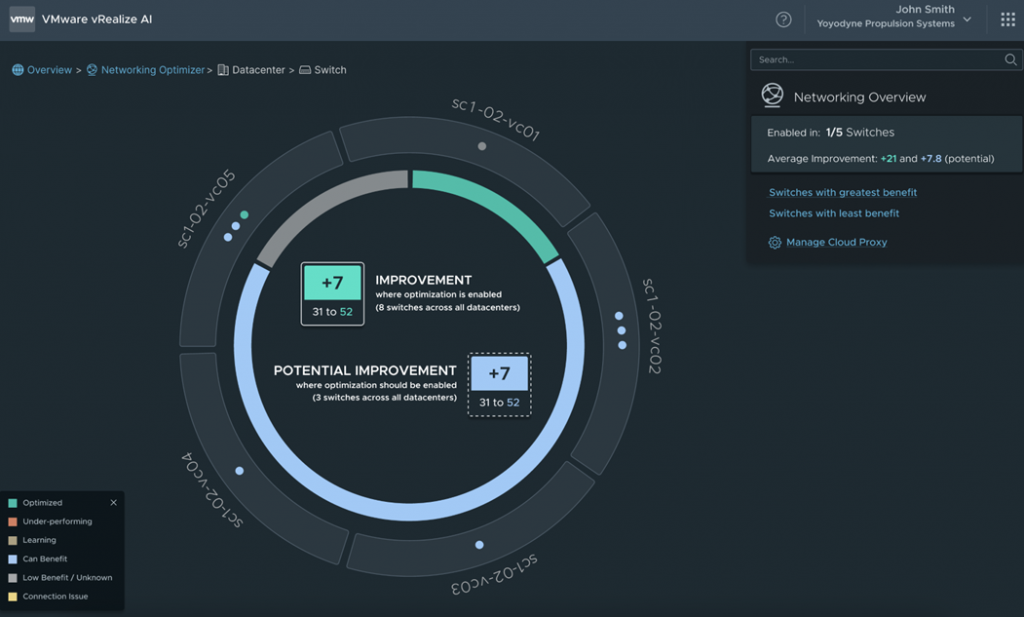Open the help question mark icon
The image size is (1024, 617).
pyautogui.click(x=783, y=20)
